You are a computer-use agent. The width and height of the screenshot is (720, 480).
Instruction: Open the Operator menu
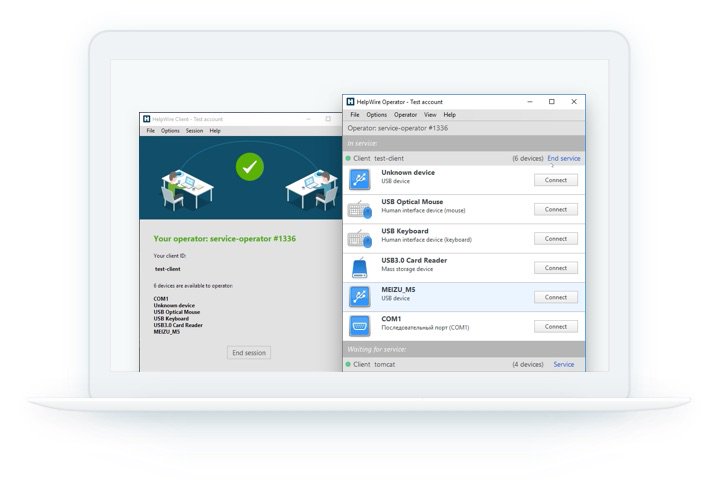tap(405, 115)
